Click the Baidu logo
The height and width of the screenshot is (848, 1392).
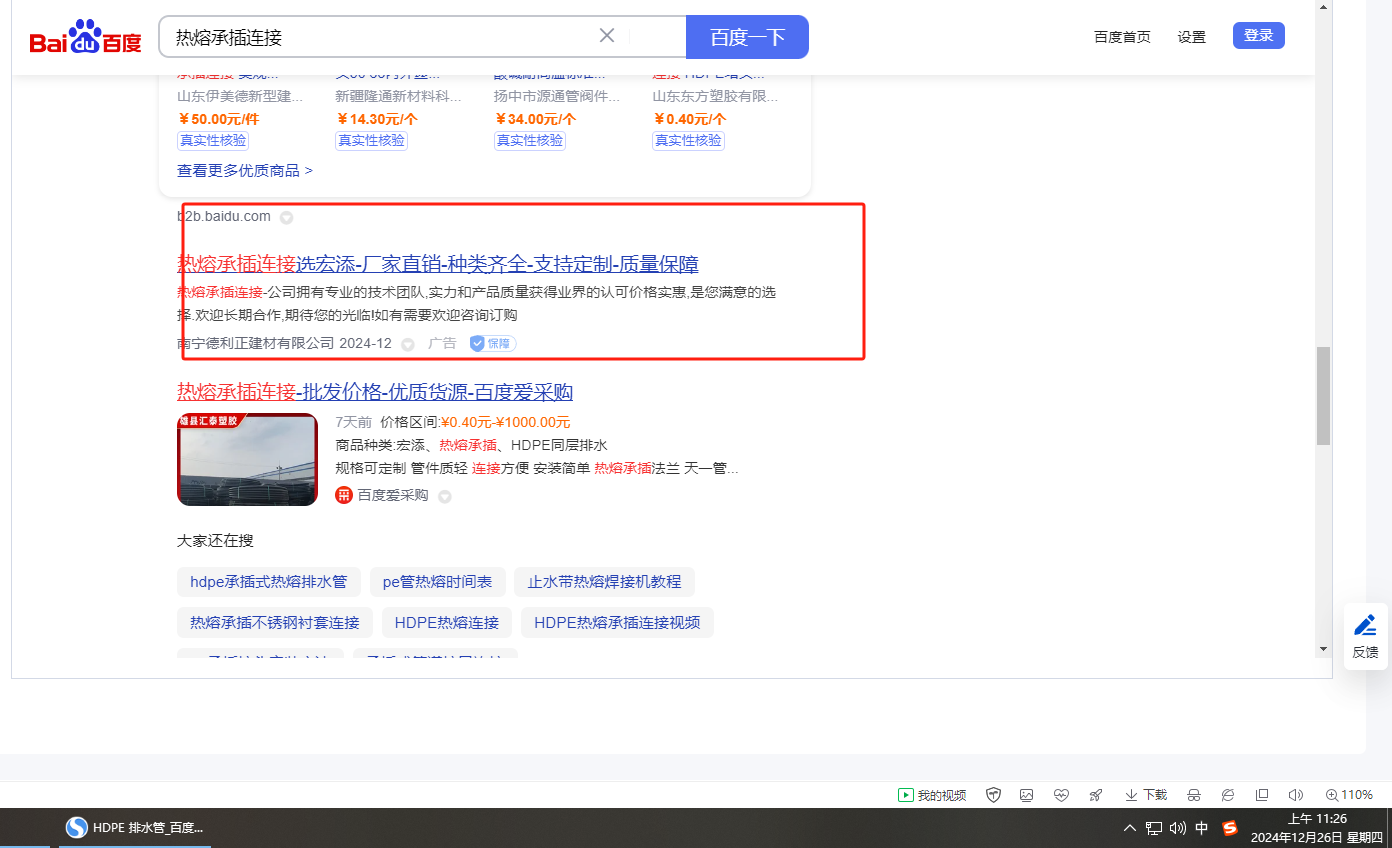85,38
